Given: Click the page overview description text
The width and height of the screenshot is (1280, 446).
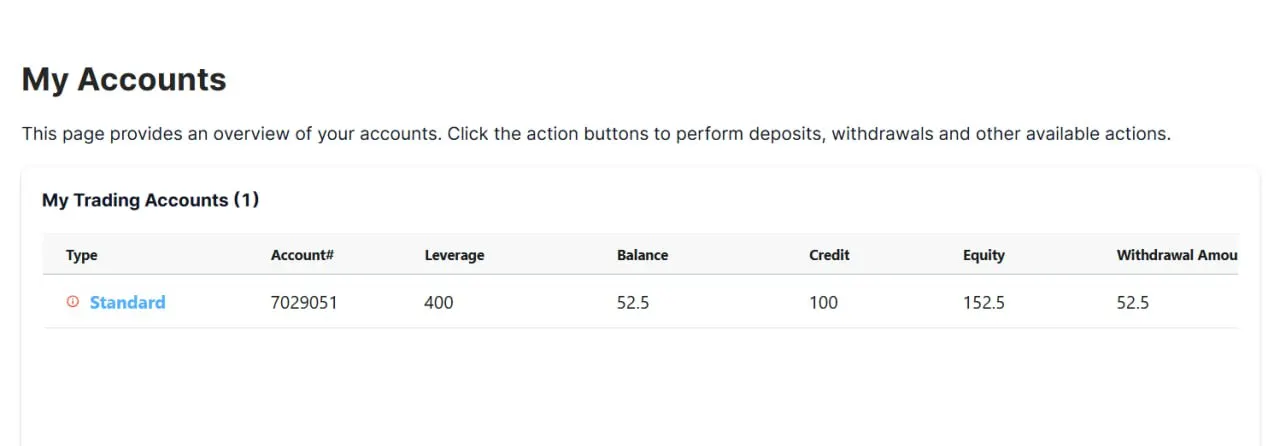Looking at the screenshot, I should click(x=596, y=133).
